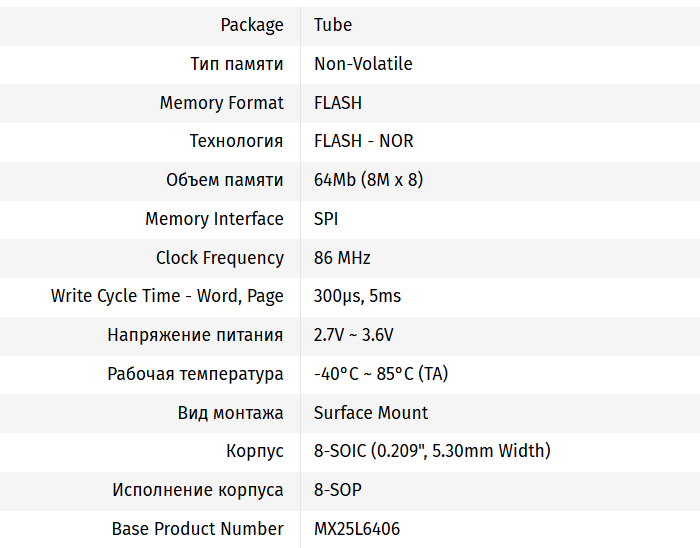The image size is (700, 548).
Task: Select the "Tube" package value
Action: click(x=333, y=25)
